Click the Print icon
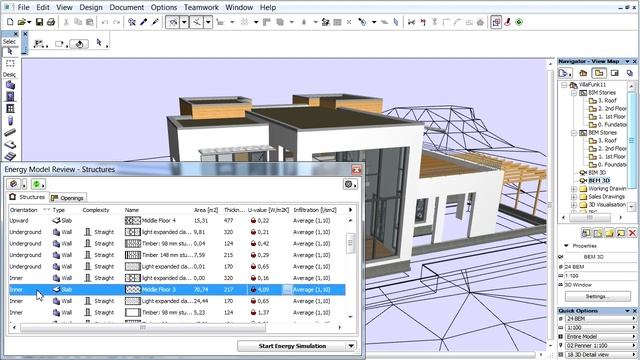Screen dimensions: 640x360 [51, 22]
